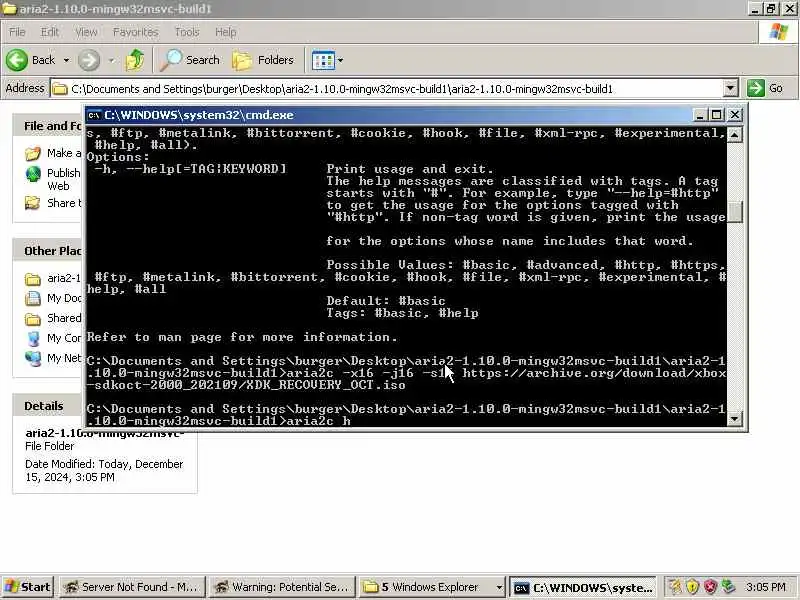The image size is (800, 600).
Task: Expand the Views dropdown arrow
Action: pos(340,61)
